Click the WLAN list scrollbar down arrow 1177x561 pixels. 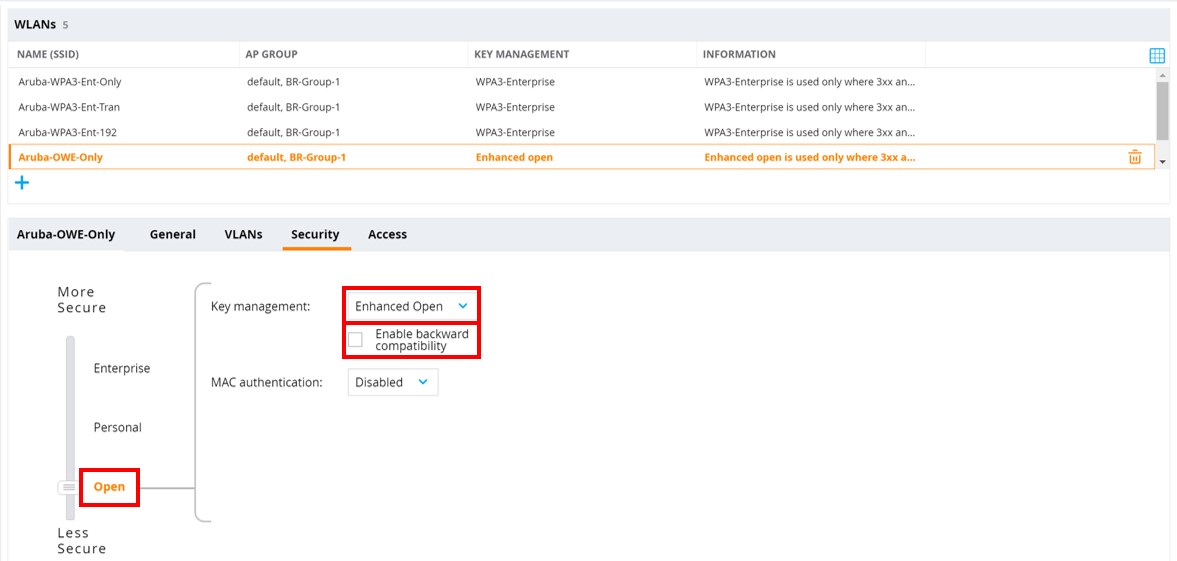coord(1163,162)
